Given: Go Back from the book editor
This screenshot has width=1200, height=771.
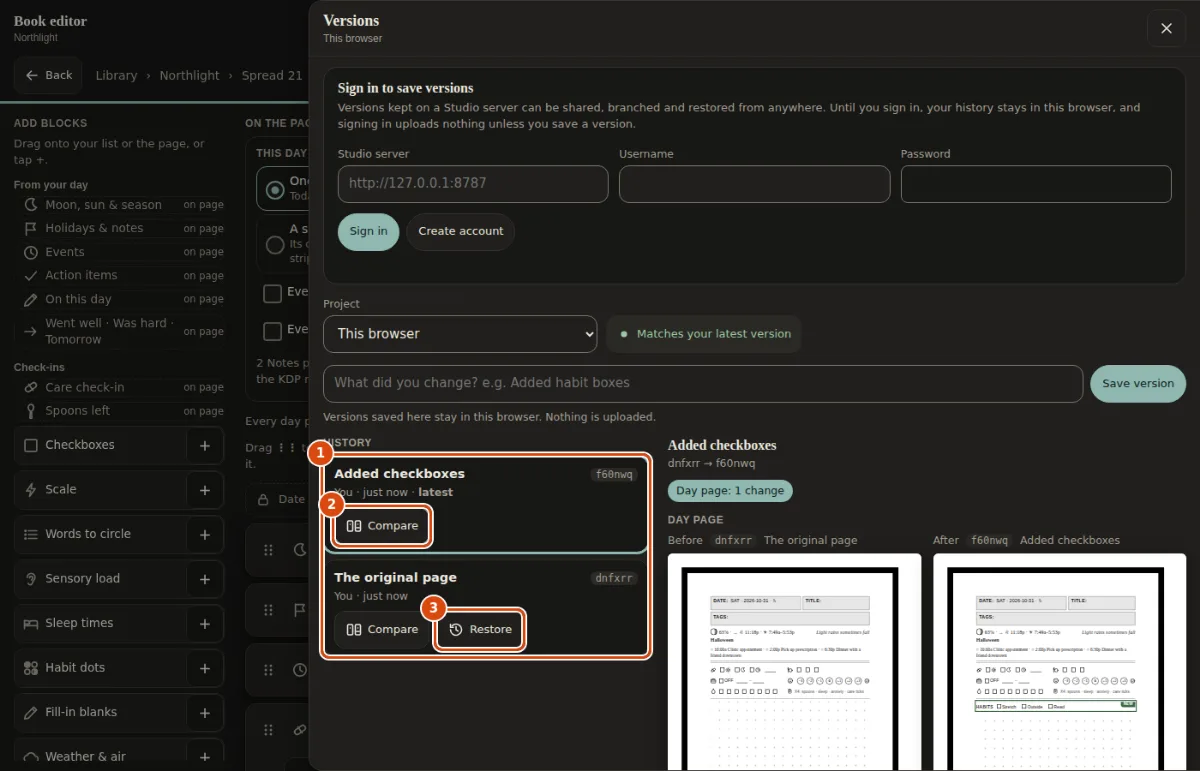Looking at the screenshot, I should point(49,75).
